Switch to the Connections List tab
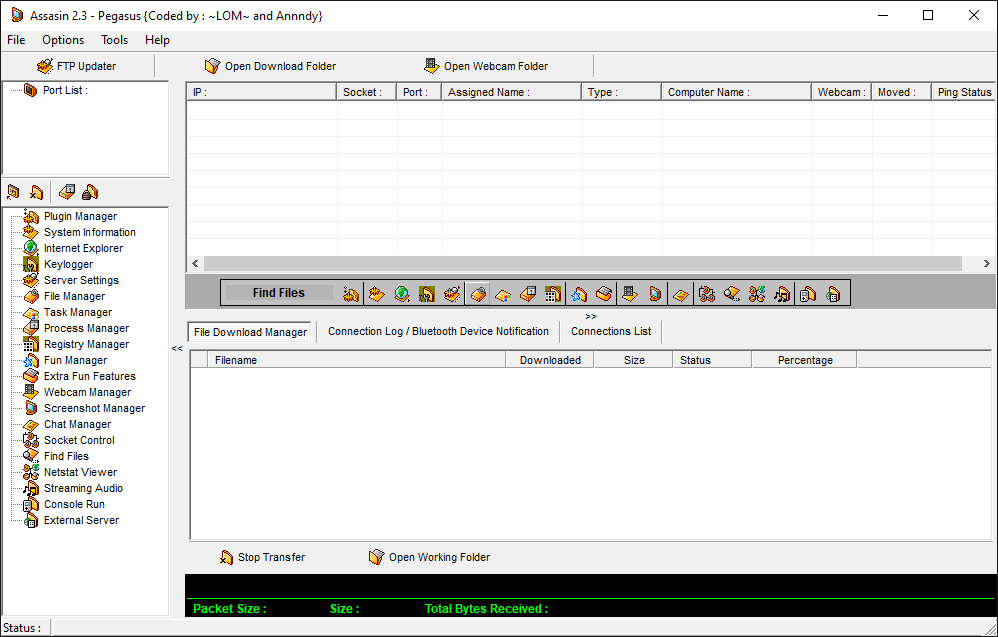The width and height of the screenshot is (998, 637). pyautogui.click(x=610, y=331)
